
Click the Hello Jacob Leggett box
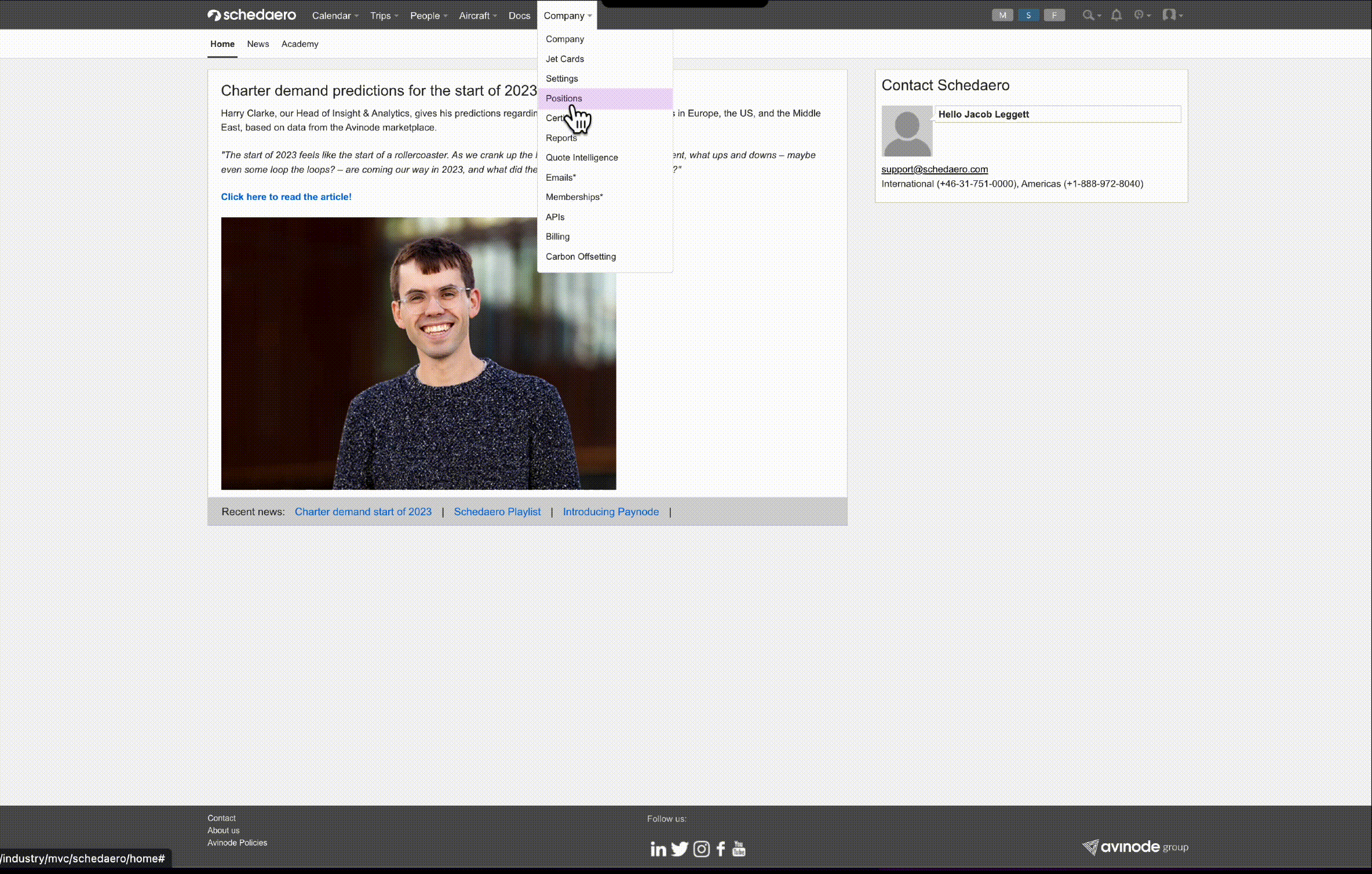click(1058, 114)
